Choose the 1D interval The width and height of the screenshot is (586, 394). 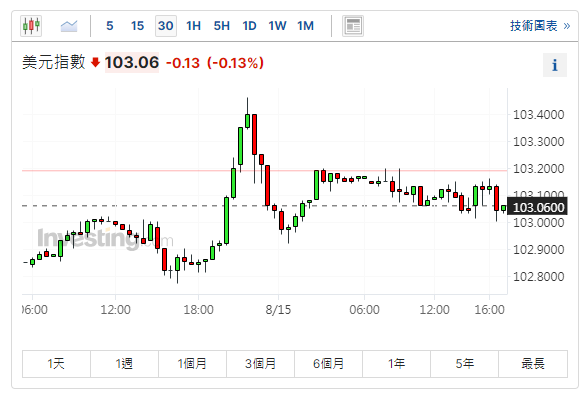coord(249,26)
